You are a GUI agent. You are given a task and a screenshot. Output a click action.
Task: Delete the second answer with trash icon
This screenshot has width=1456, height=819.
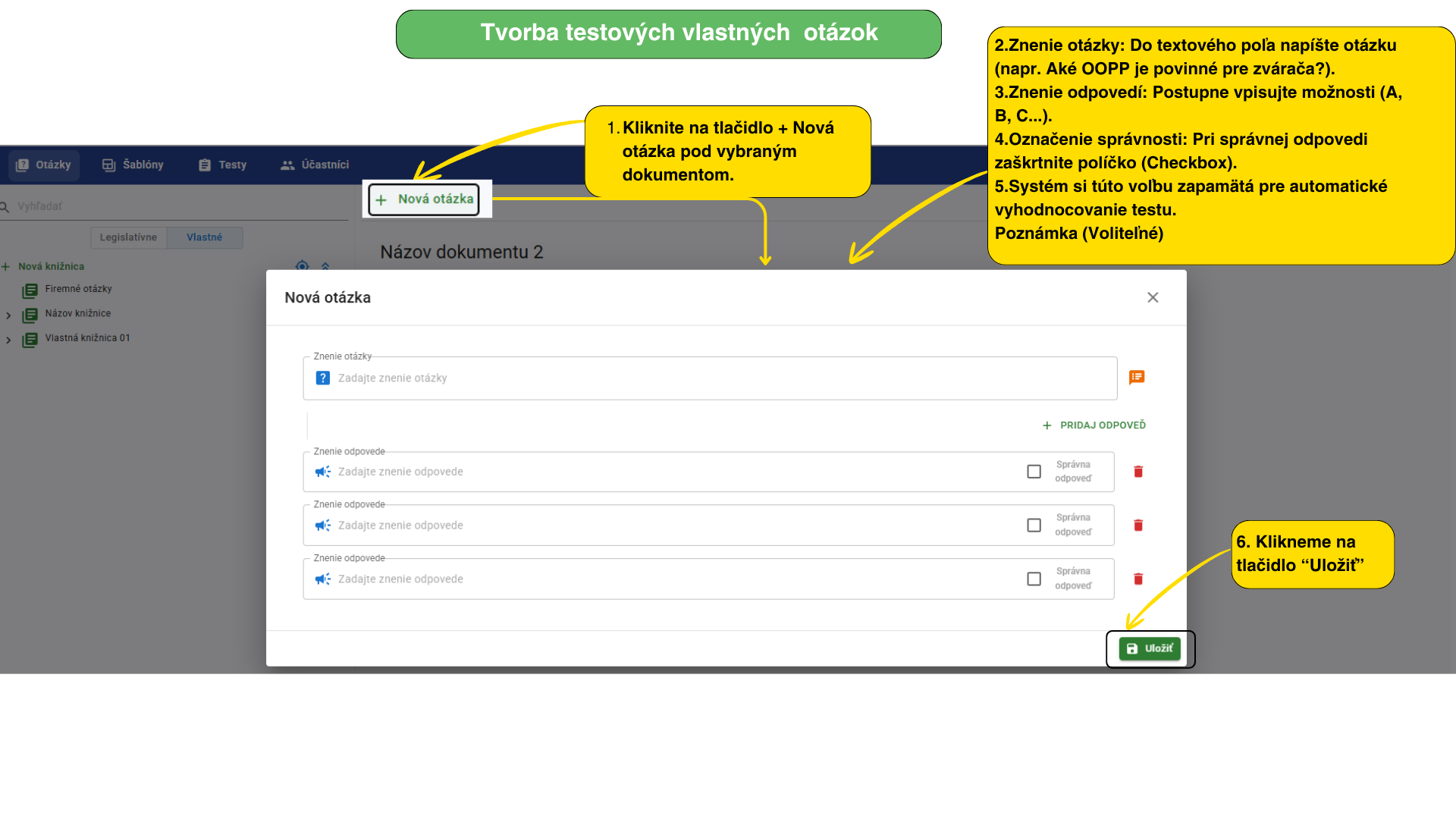click(x=1137, y=526)
